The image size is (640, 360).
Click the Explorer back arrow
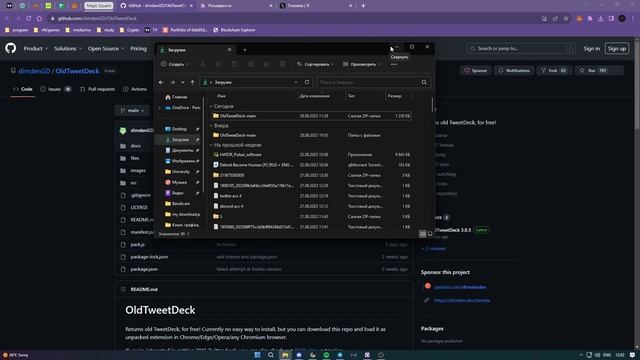161,82
